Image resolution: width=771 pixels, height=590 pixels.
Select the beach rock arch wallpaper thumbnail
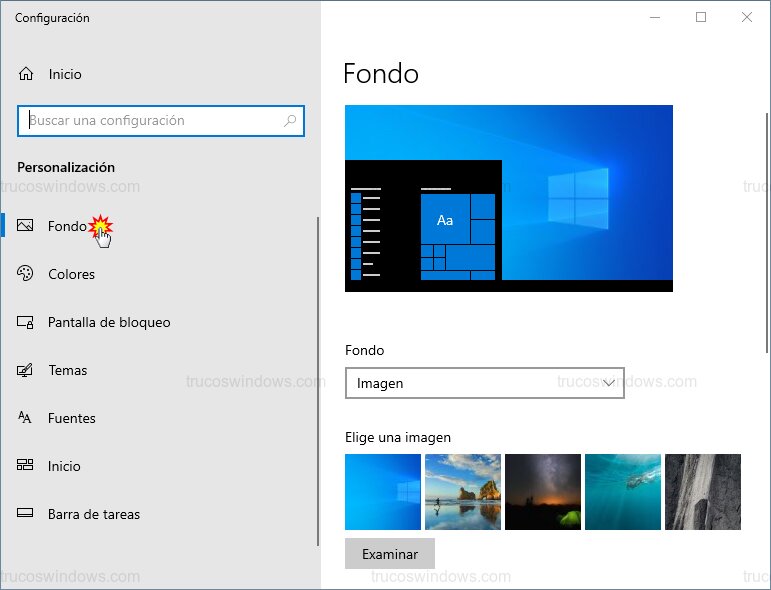[x=463, y=491]
